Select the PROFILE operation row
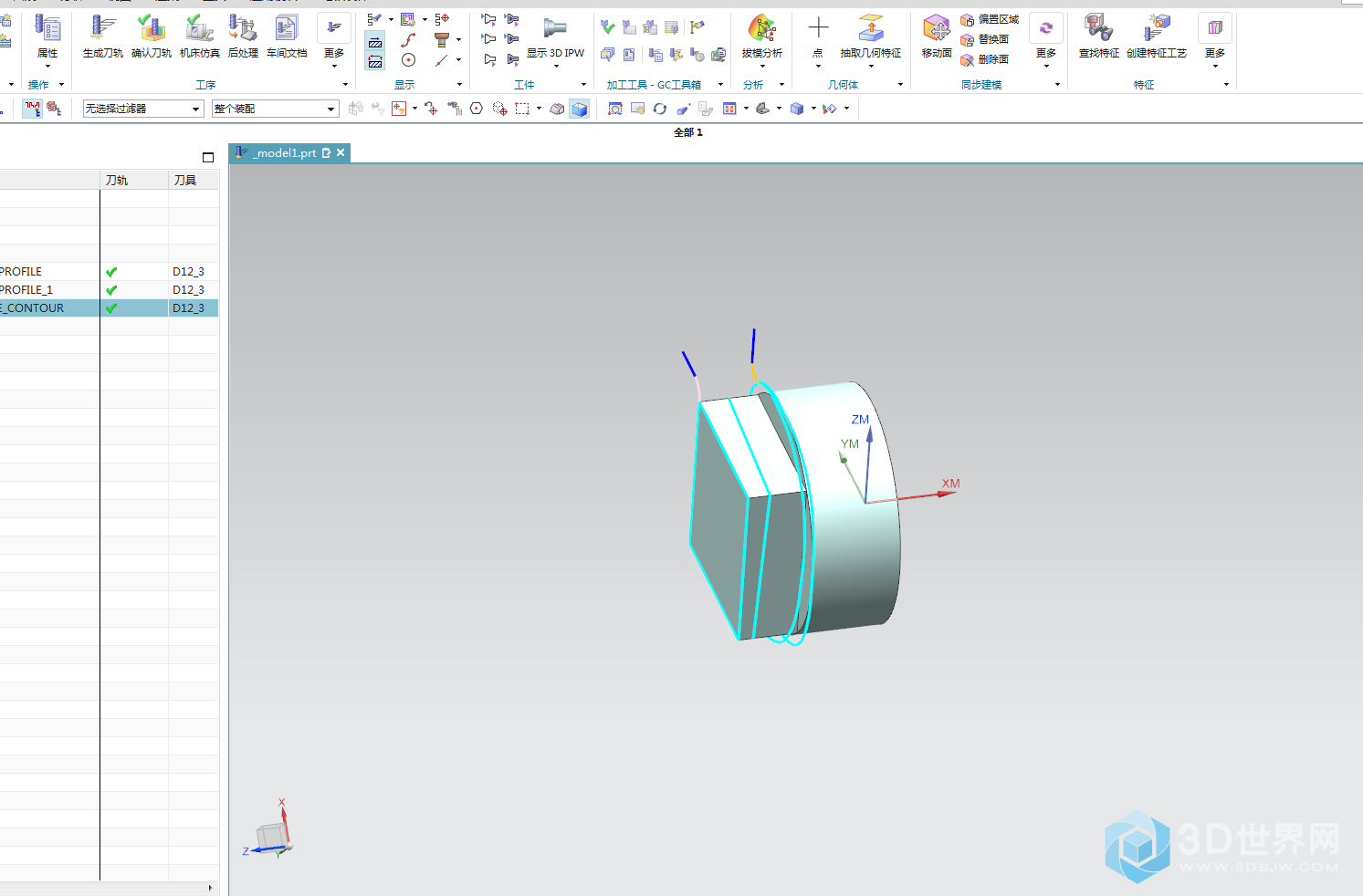The height and width of the screenshot is (896, 1363). click(109, 272)
